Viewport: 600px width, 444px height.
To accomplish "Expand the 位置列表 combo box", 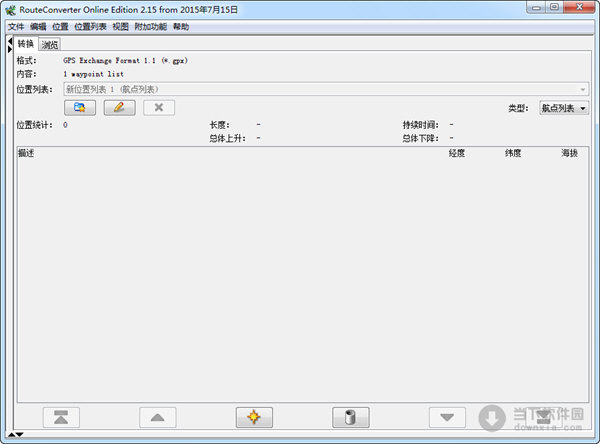I will [x=326, y=89].
